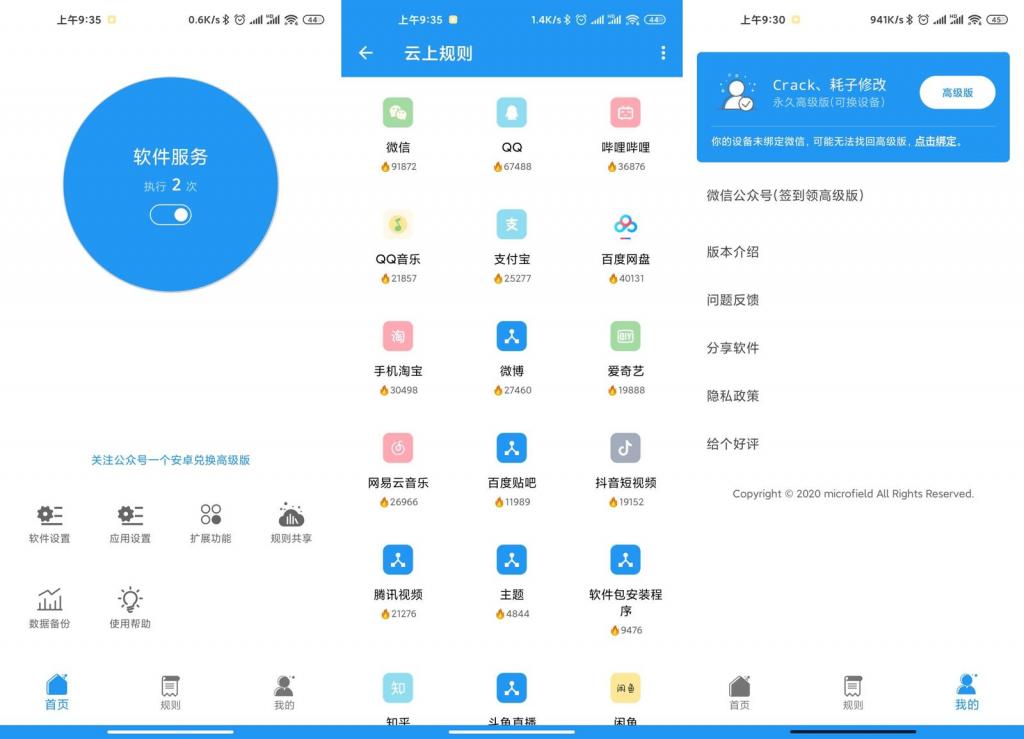
Task: Switch to the 规则 tab
Action: pos(170,690)
